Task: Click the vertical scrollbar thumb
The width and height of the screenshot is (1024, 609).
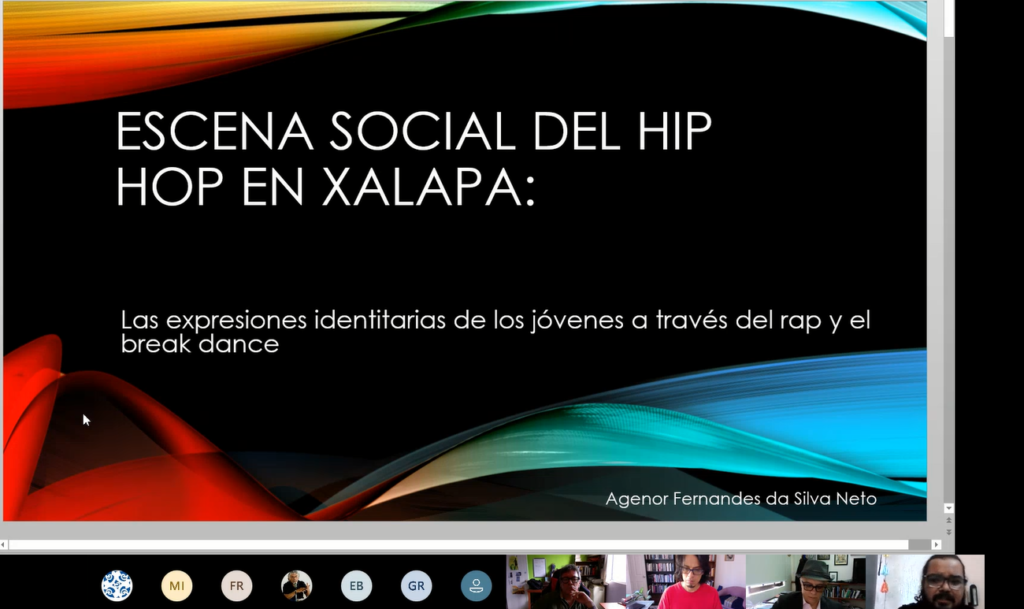Action: tap(948, 20)
